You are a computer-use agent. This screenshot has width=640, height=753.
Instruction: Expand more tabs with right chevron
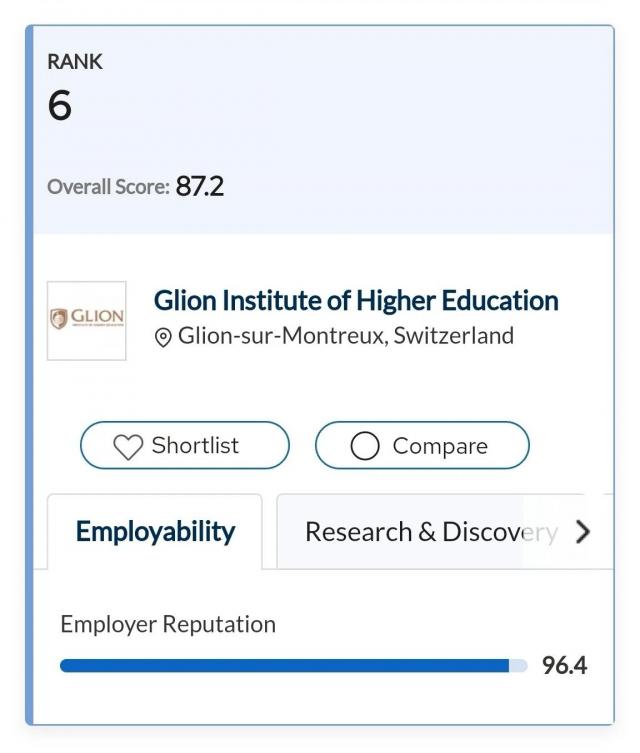pyautogui.click(x=584, y=532)
